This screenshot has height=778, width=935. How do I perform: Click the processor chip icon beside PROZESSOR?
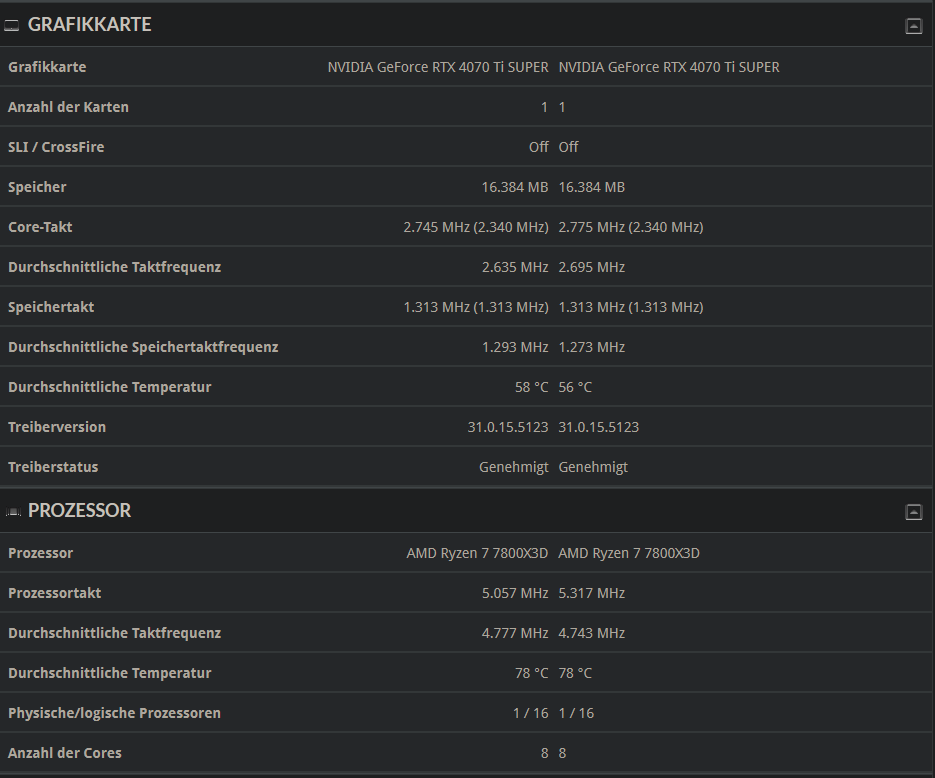pyautogui.click(x=13, y=512)
